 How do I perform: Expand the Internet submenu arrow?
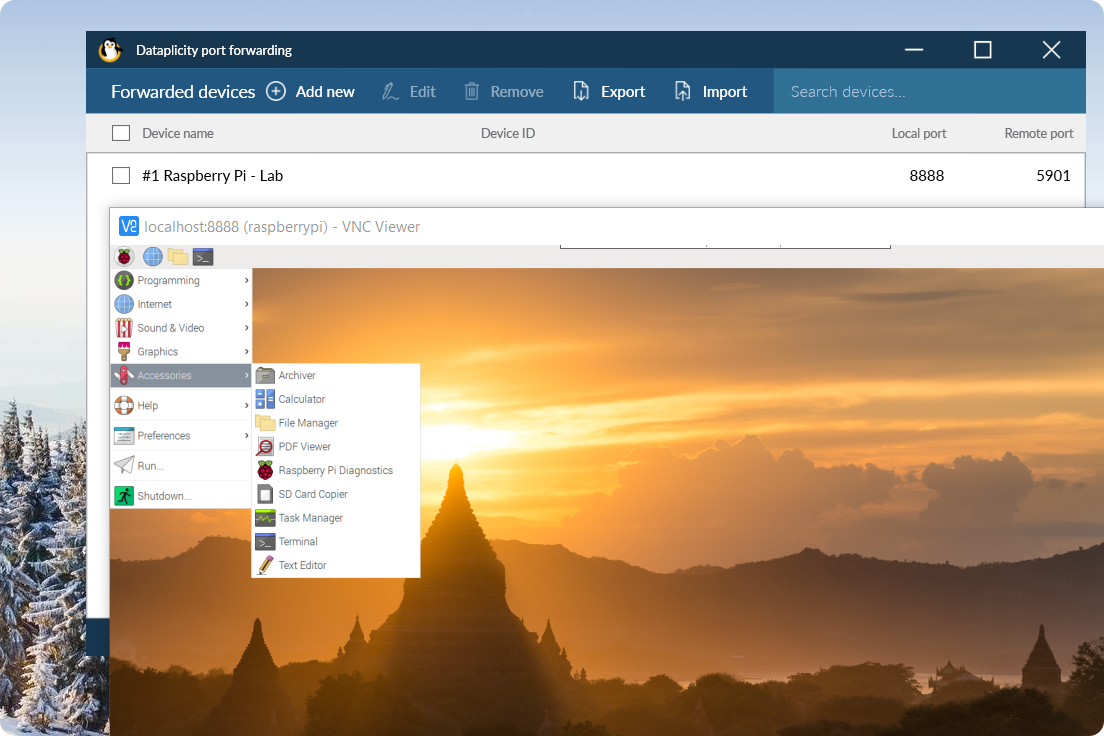(246, 304)
